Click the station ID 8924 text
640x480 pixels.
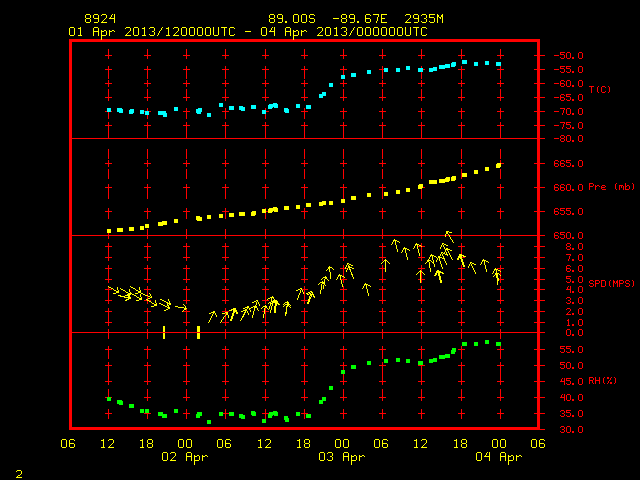click(100, 19)
